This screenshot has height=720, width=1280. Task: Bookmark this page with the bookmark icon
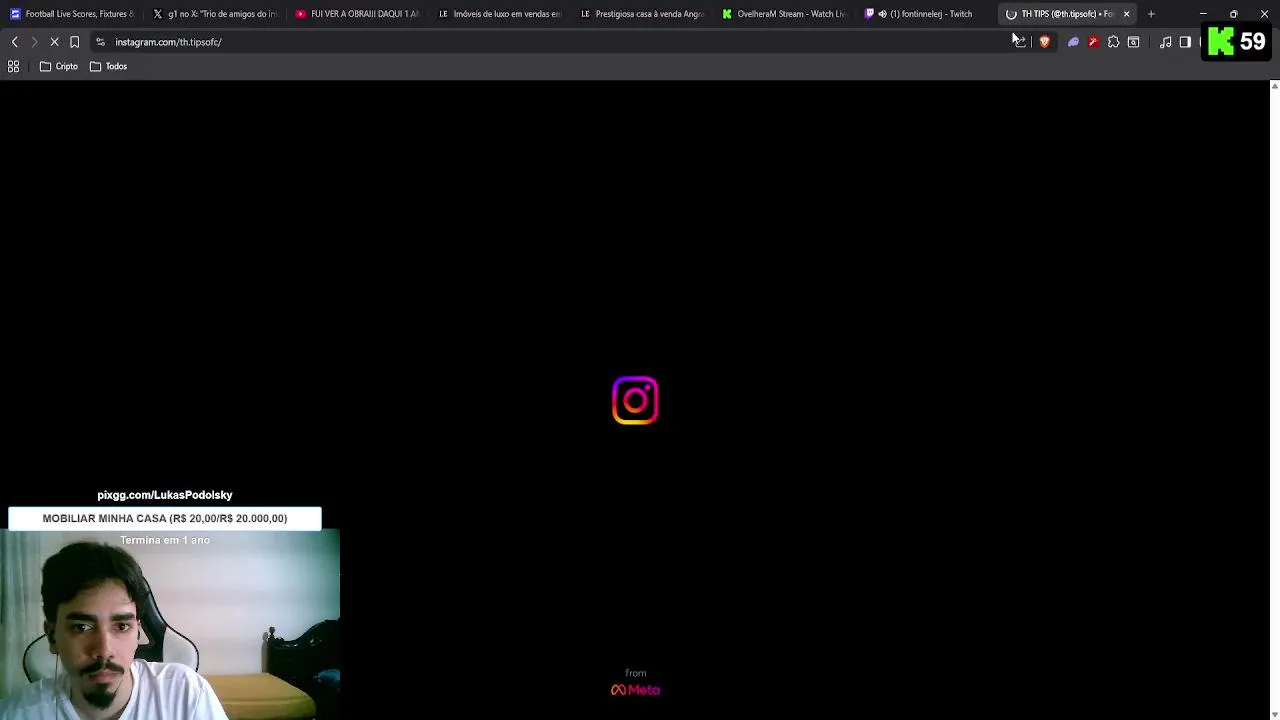point(74,42)
